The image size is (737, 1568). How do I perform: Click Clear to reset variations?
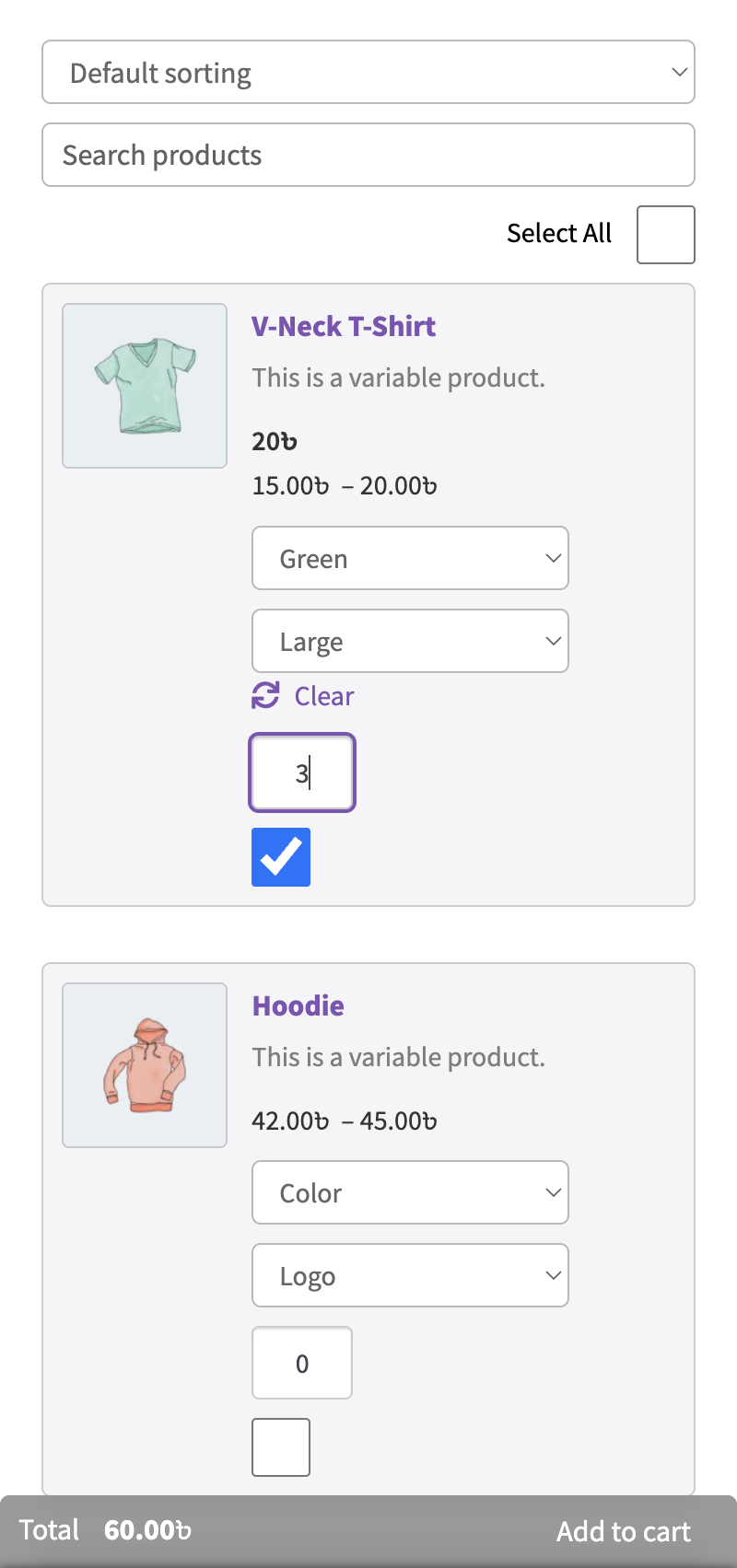click(x=324, y=696)
